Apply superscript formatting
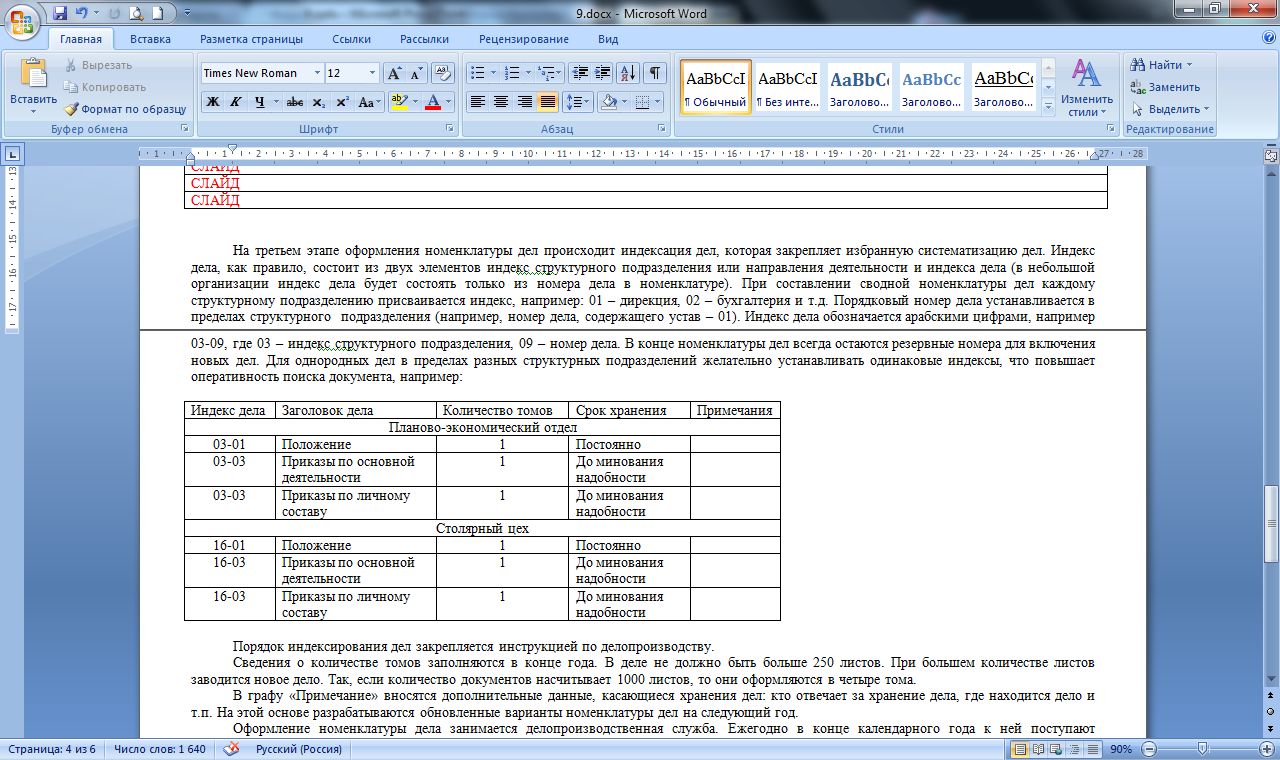Image resolution: width=1280 pixels, height=760 pixels. [x=342, y=102]
